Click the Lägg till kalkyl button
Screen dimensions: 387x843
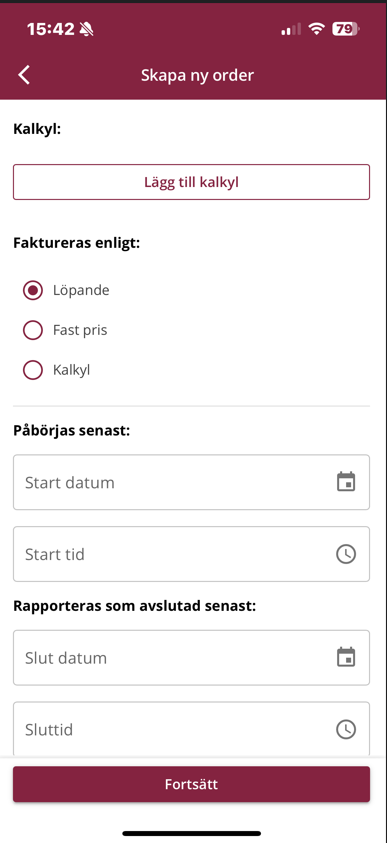(x=191, y=182)
